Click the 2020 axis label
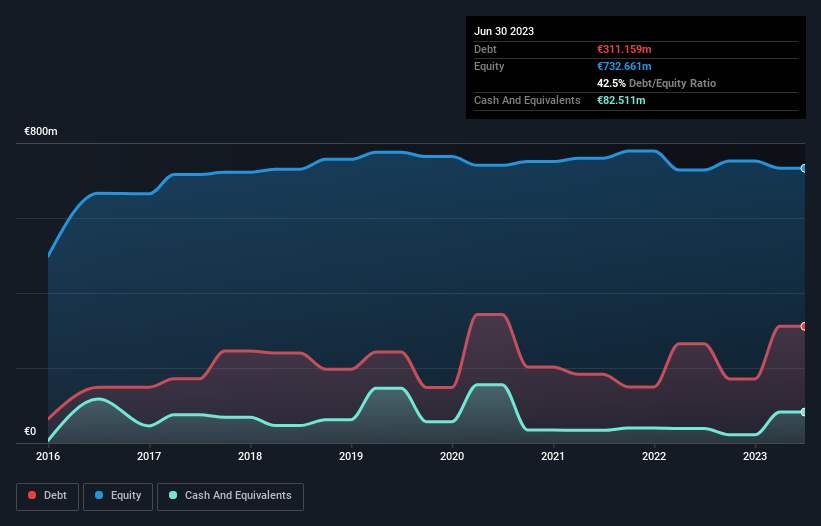The height and width of the screenshot is (526, 821). point(452,456)
